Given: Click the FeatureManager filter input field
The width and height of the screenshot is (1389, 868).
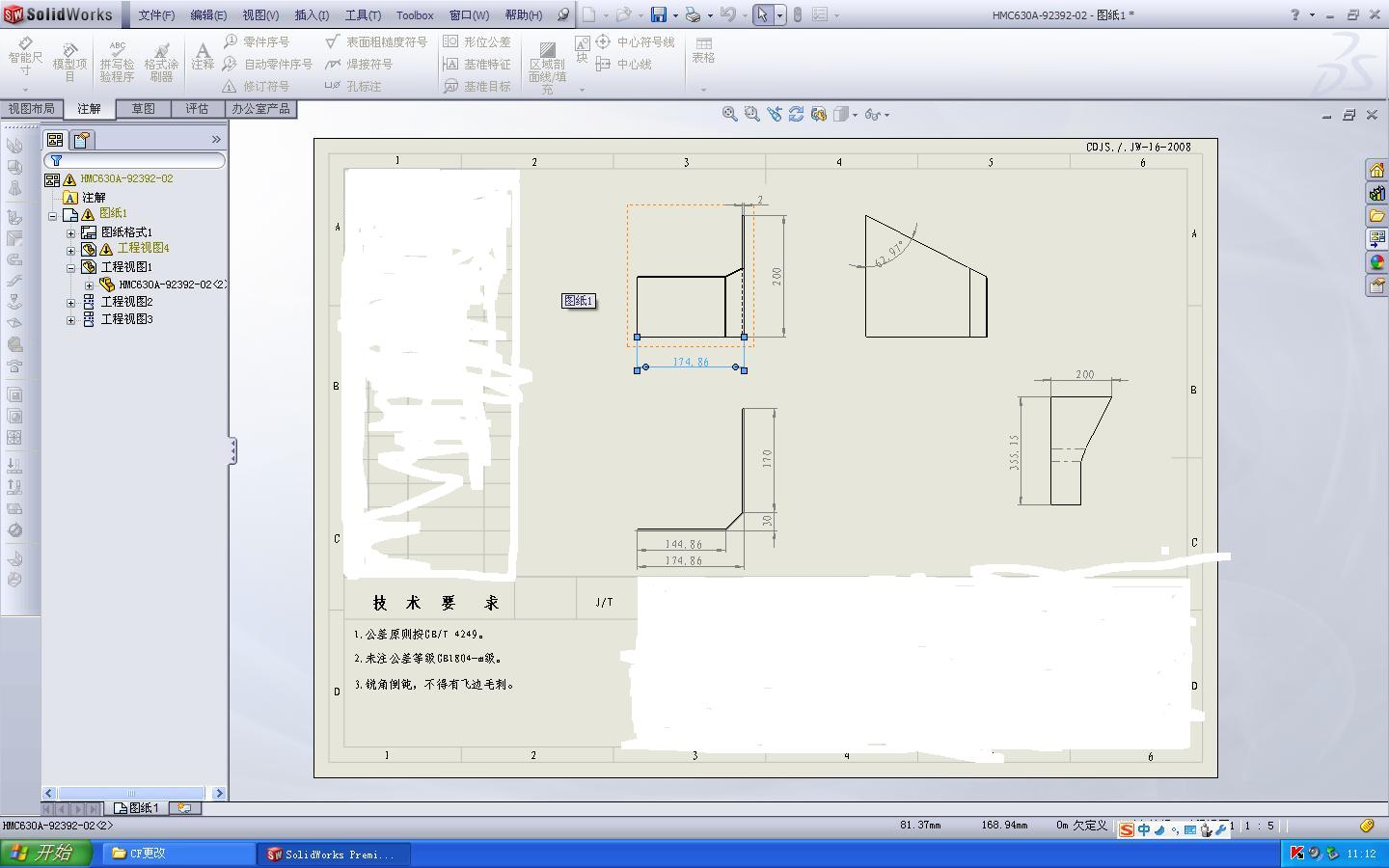Looking at the screenshot, I should pos(134,160).
